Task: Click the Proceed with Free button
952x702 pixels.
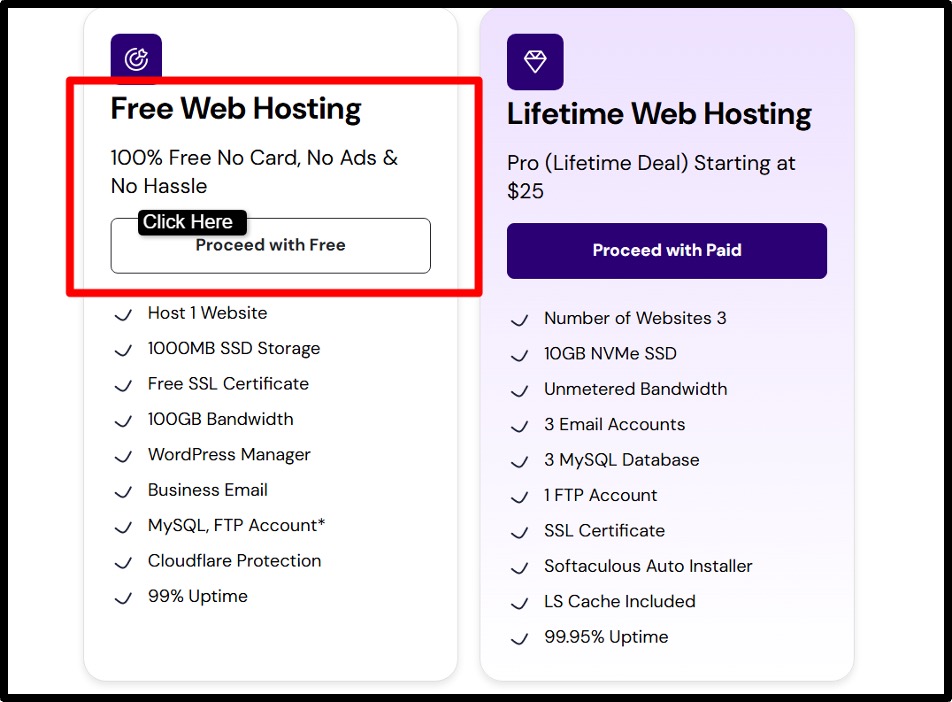Action: [x=270, y=245]
